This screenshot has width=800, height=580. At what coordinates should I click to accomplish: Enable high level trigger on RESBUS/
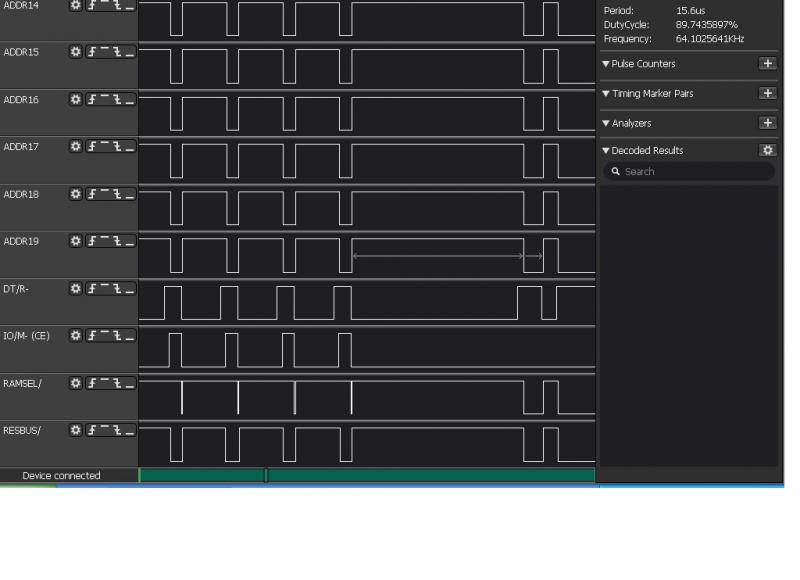105,431
